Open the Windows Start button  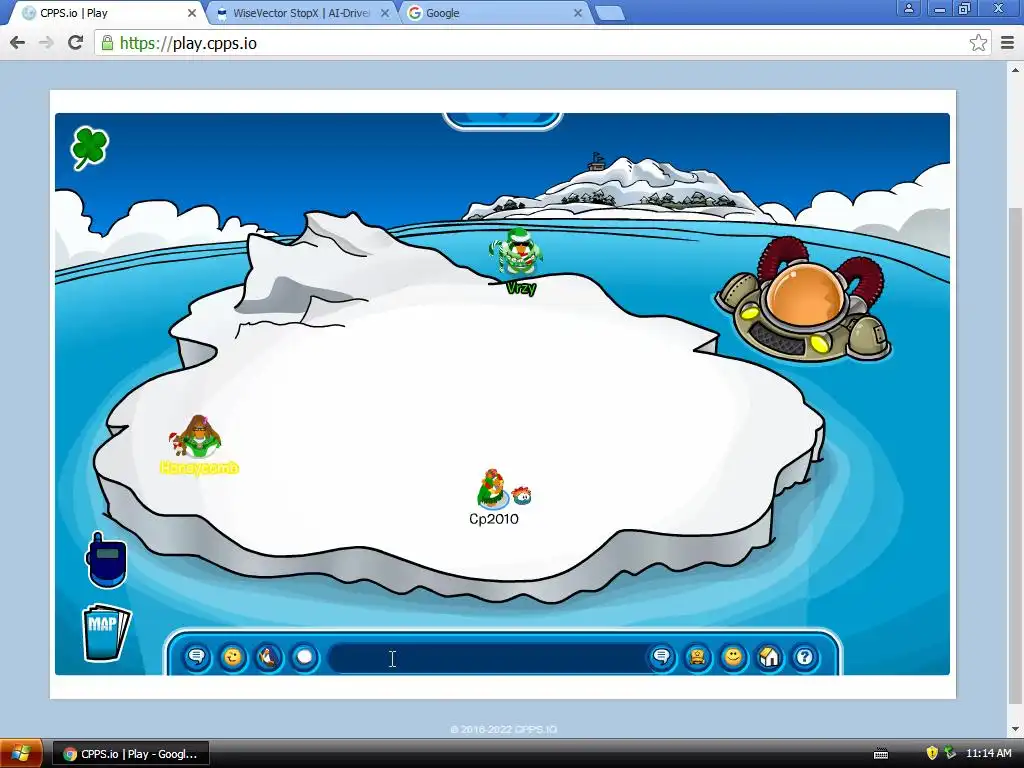(x=21, y=754)
